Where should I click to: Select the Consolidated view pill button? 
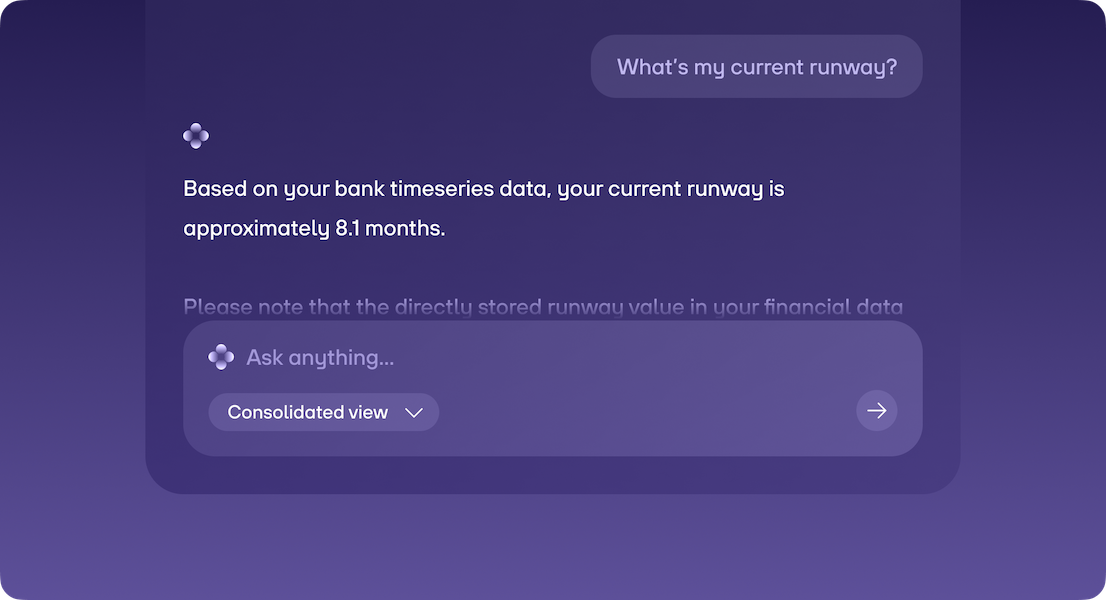click(x=323, y=411)
